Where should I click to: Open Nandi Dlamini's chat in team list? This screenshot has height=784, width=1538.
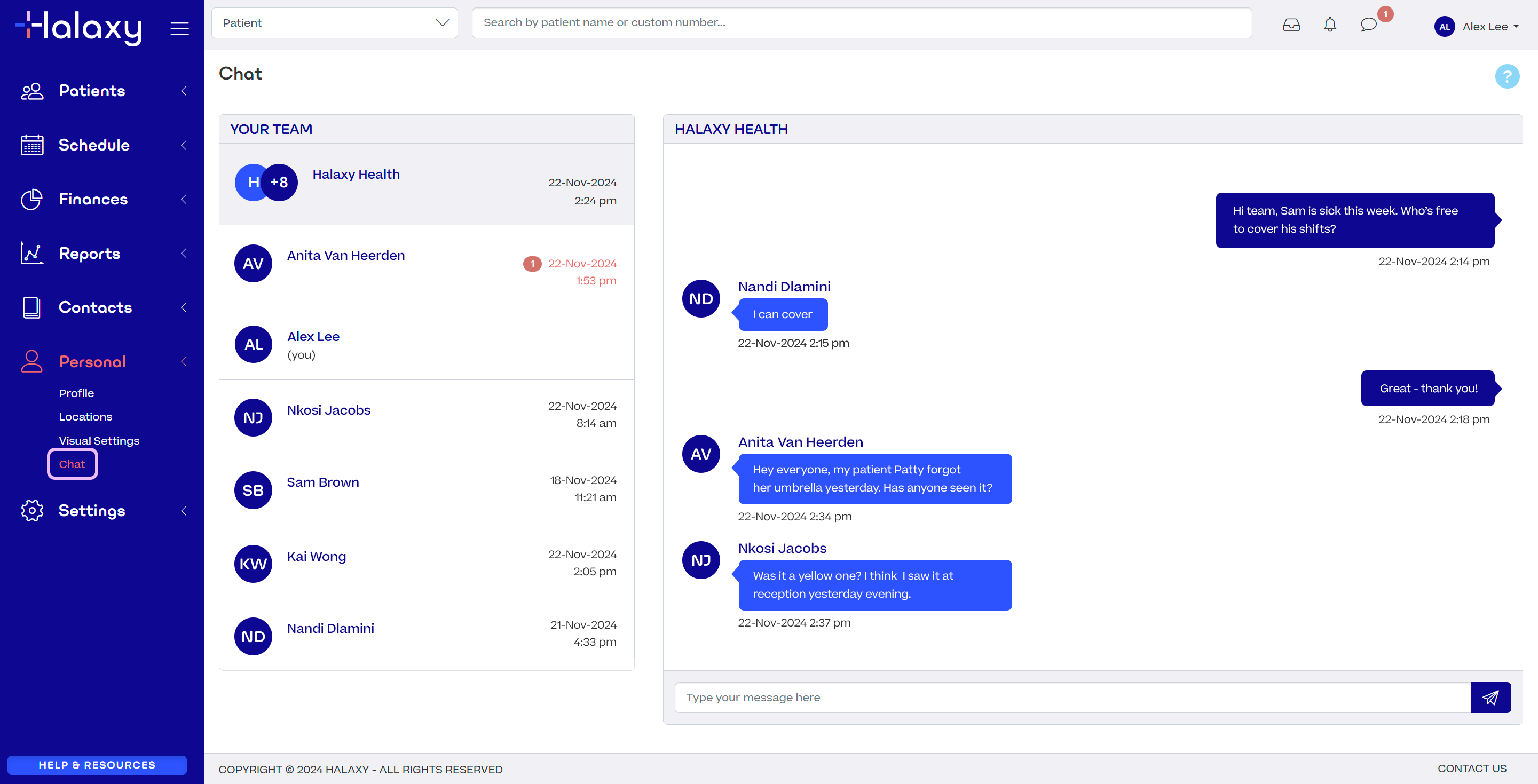click(x=427, y=634)
